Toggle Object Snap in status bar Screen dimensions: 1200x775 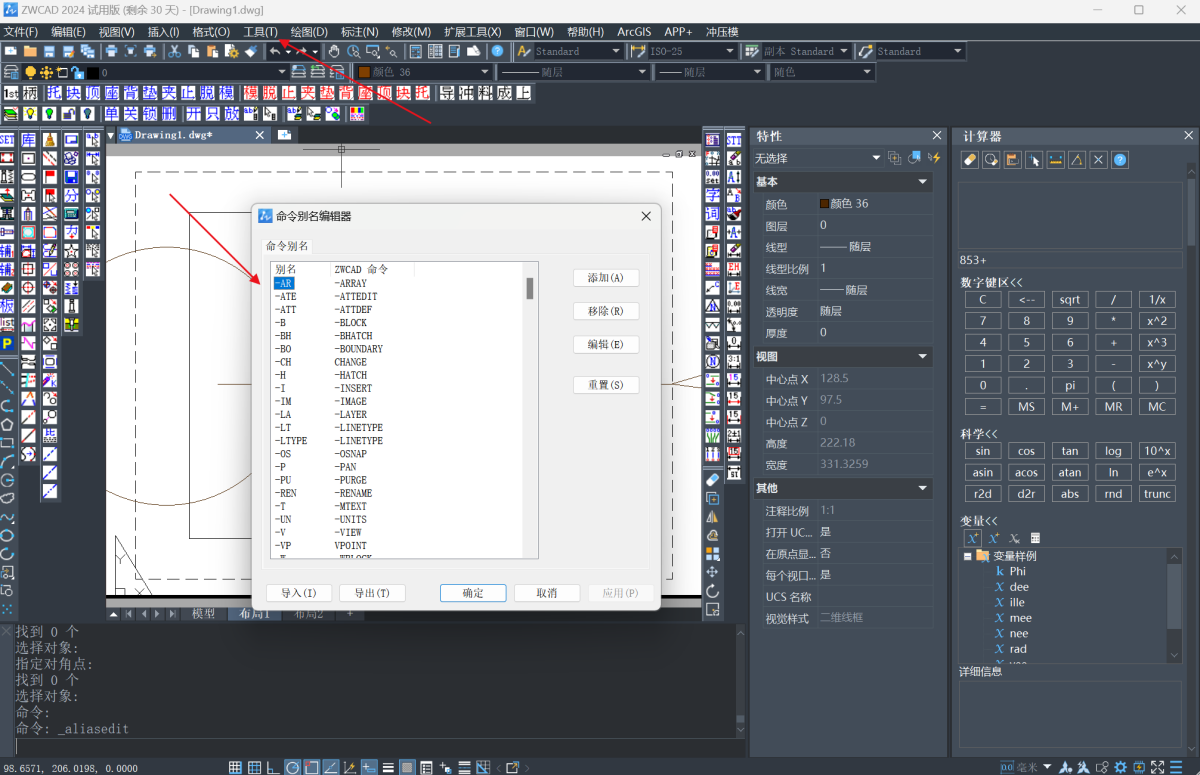pyautogui.click(x=311, y=767)
